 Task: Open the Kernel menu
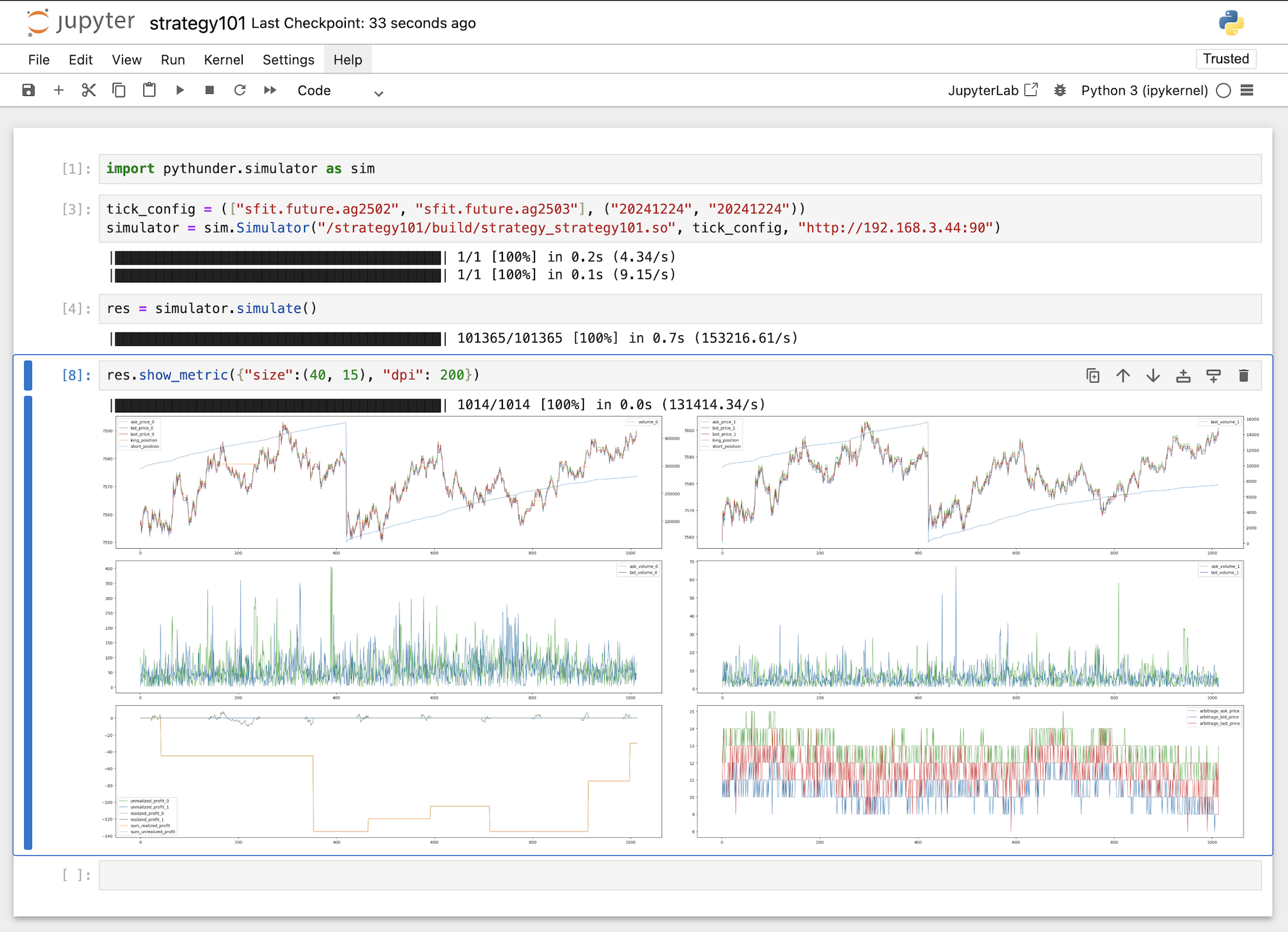pos(223,59)
